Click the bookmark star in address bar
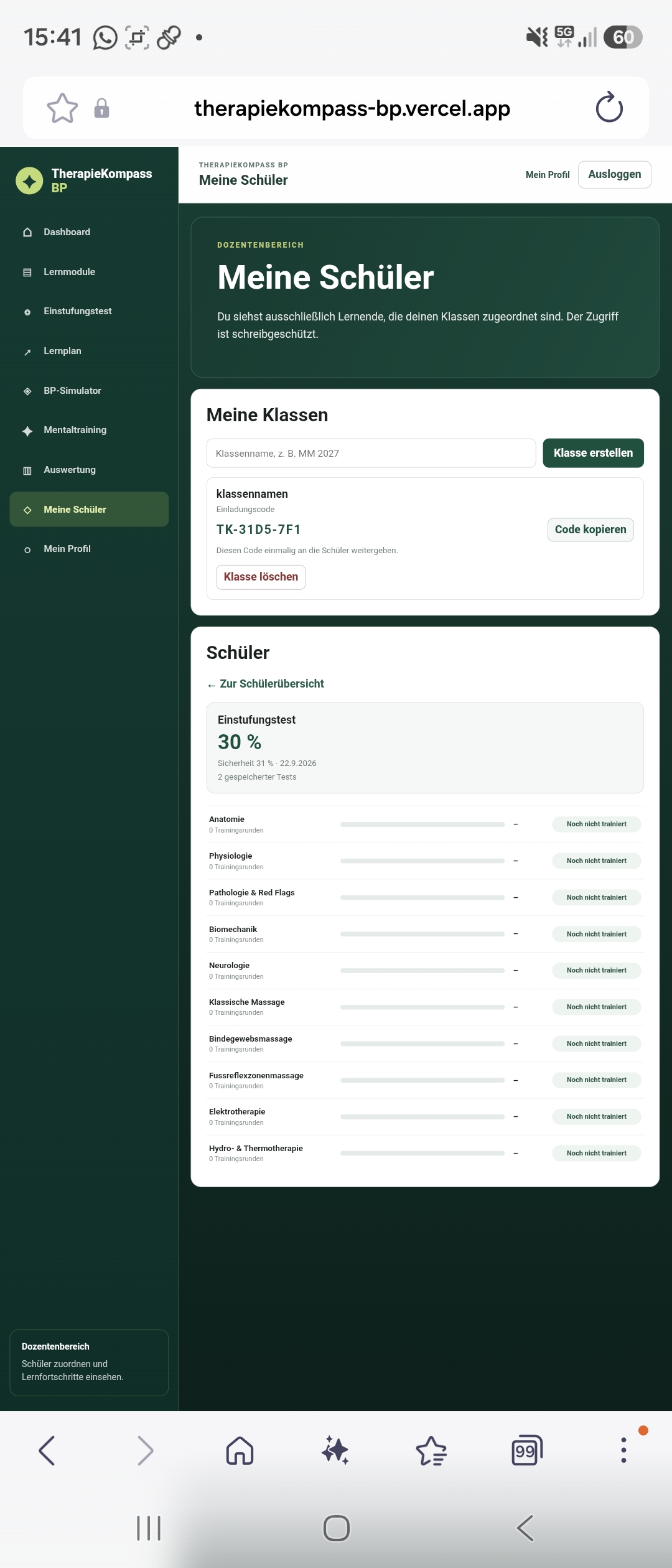672x1568 pixels. [63, 108]
